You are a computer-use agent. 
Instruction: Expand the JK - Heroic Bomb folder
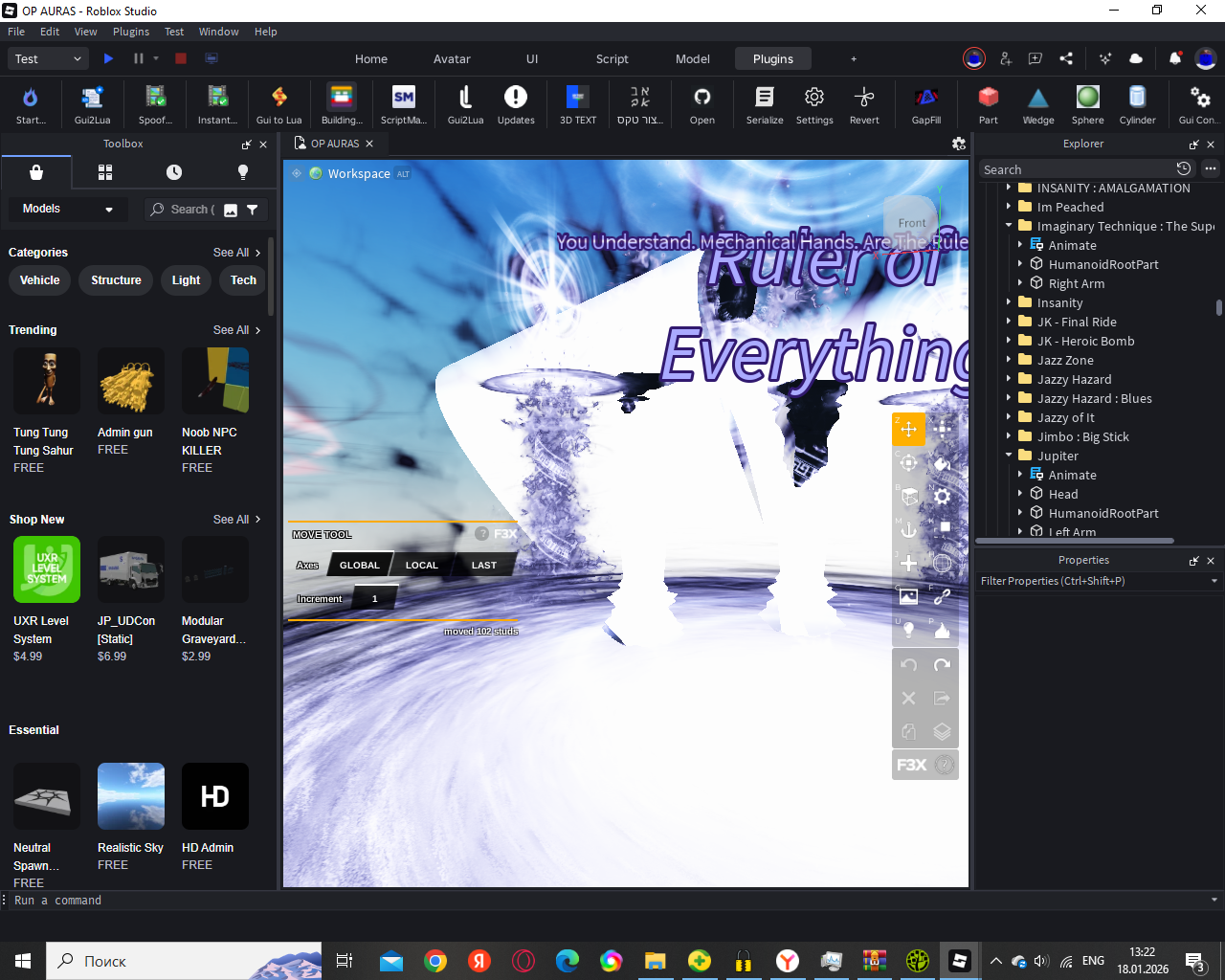1009,341
